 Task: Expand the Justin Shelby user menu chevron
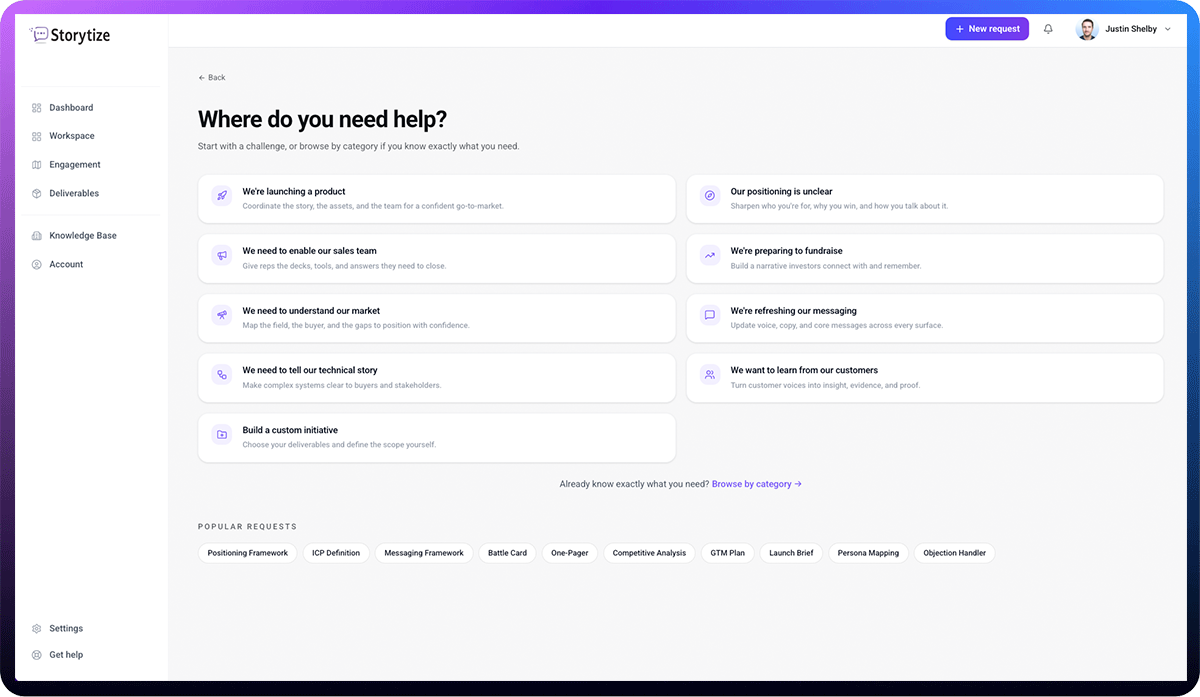1168,30
